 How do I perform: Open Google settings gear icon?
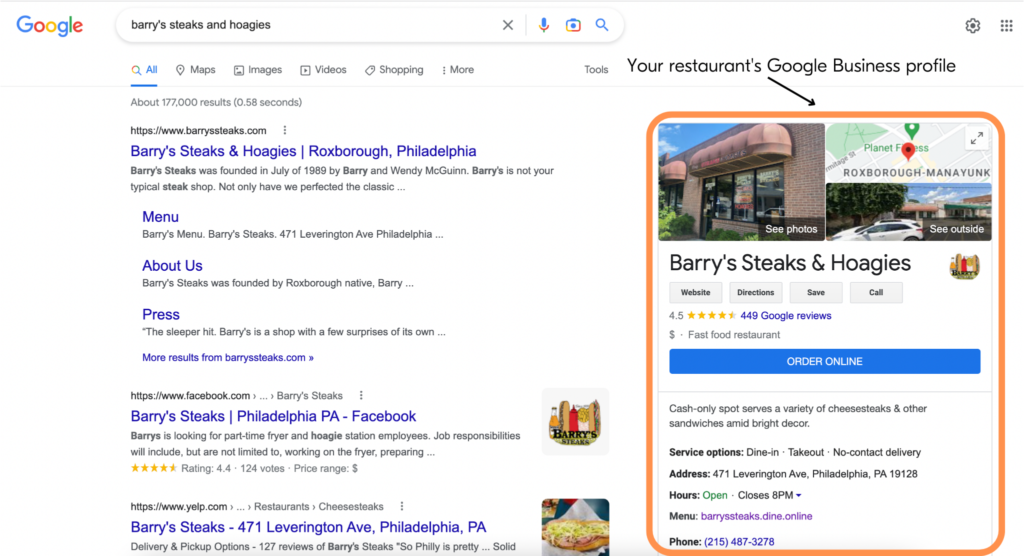tap(972, 25)
